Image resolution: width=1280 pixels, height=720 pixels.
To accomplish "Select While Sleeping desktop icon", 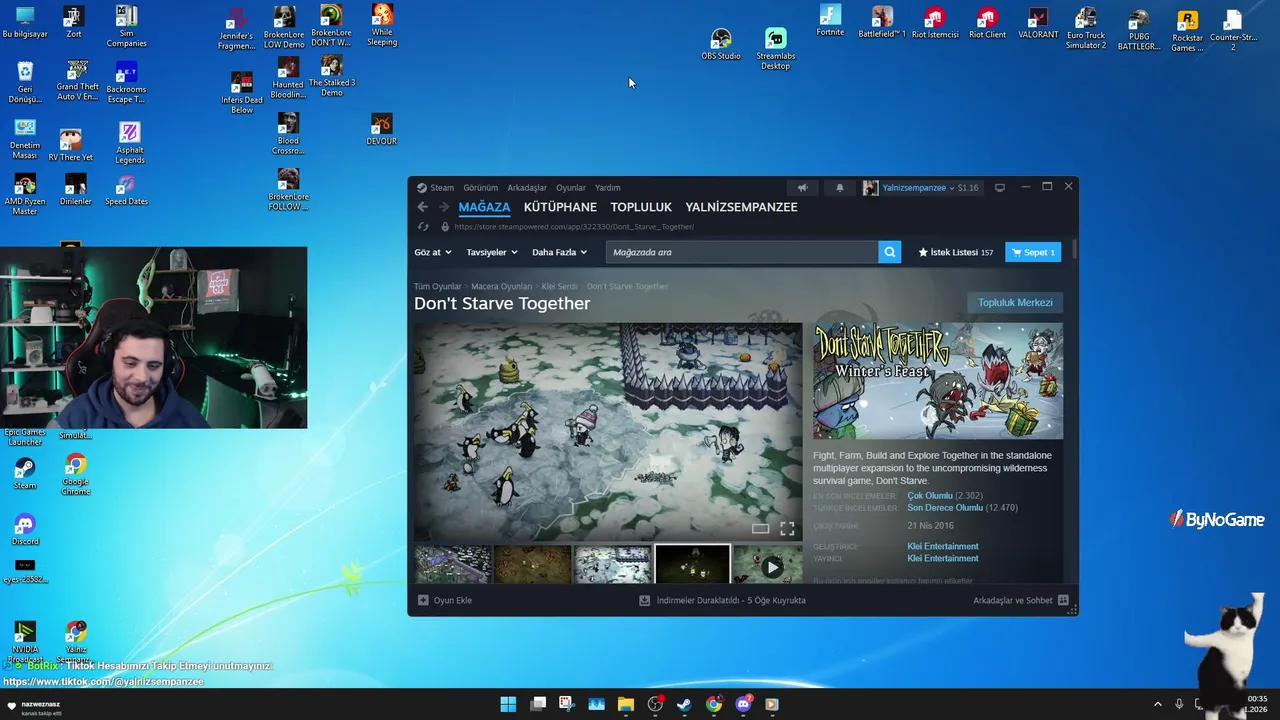I will pos(382,25).
